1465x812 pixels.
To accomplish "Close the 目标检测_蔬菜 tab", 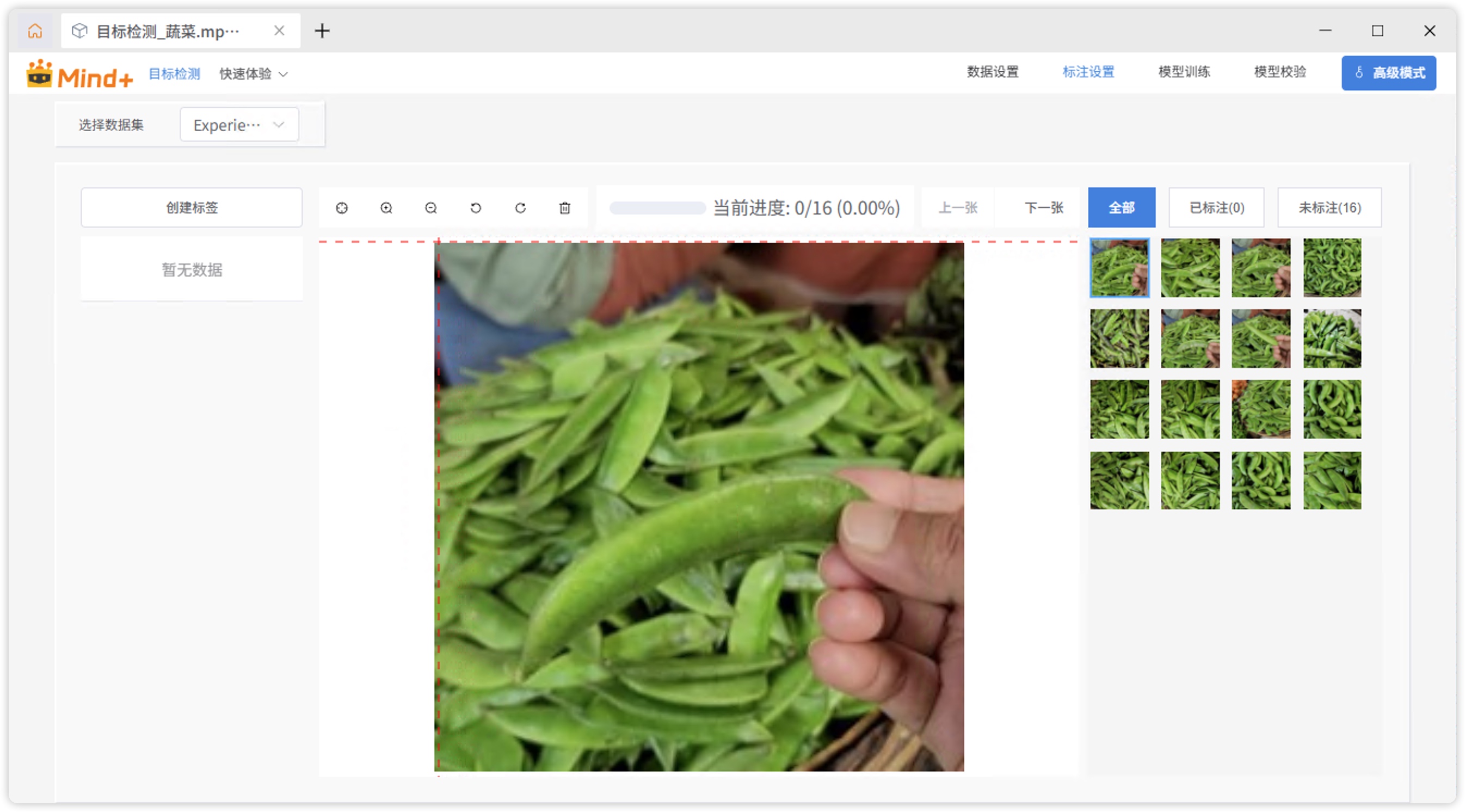I will (x=279, y=30).
